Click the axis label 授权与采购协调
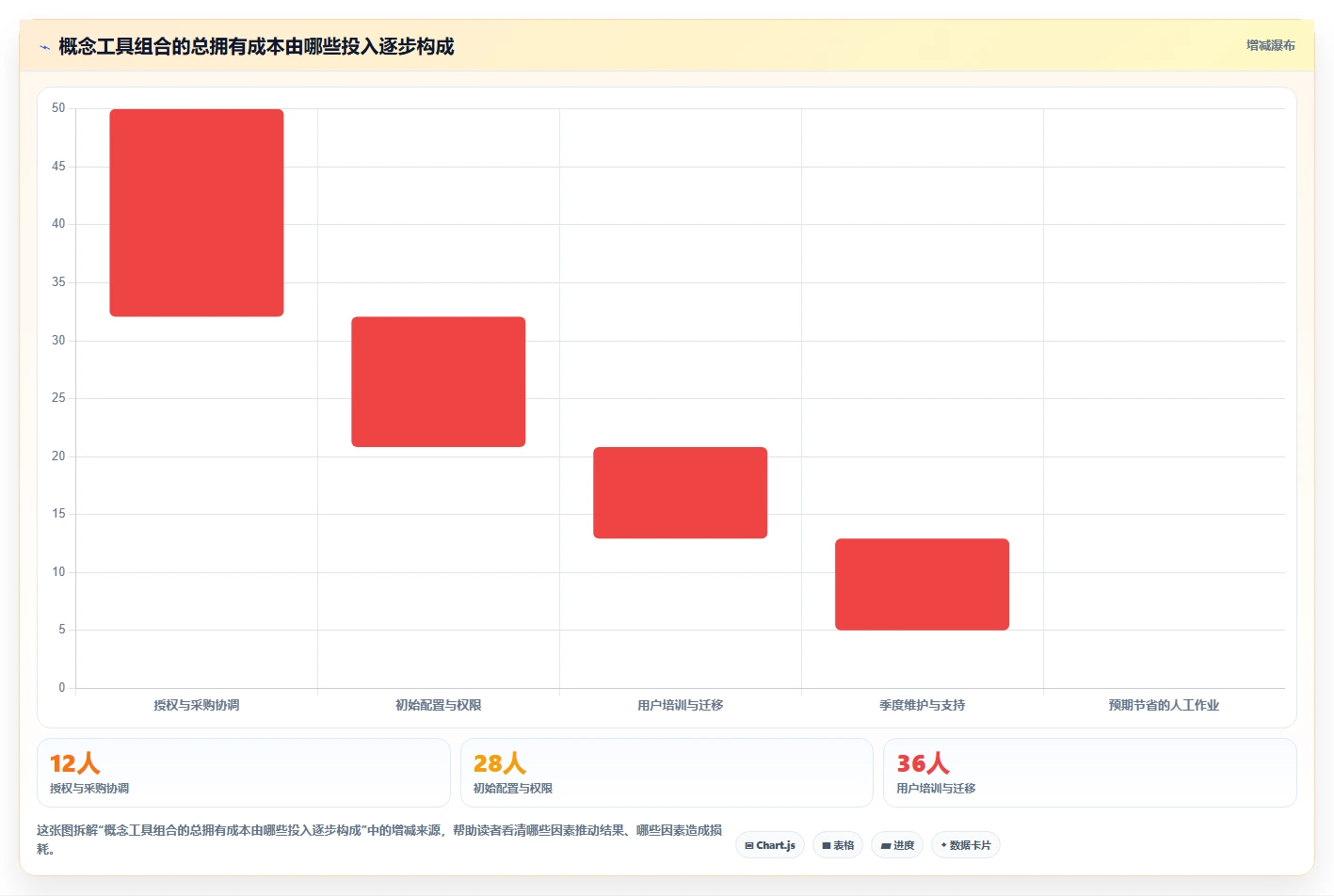 coord(197,705)
